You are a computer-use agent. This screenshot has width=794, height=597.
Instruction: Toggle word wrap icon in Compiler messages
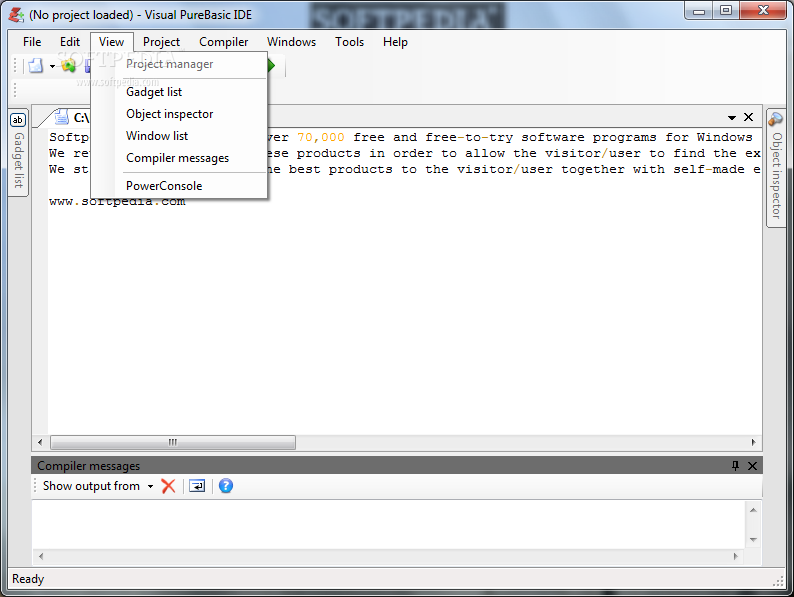tap(197, 486)
